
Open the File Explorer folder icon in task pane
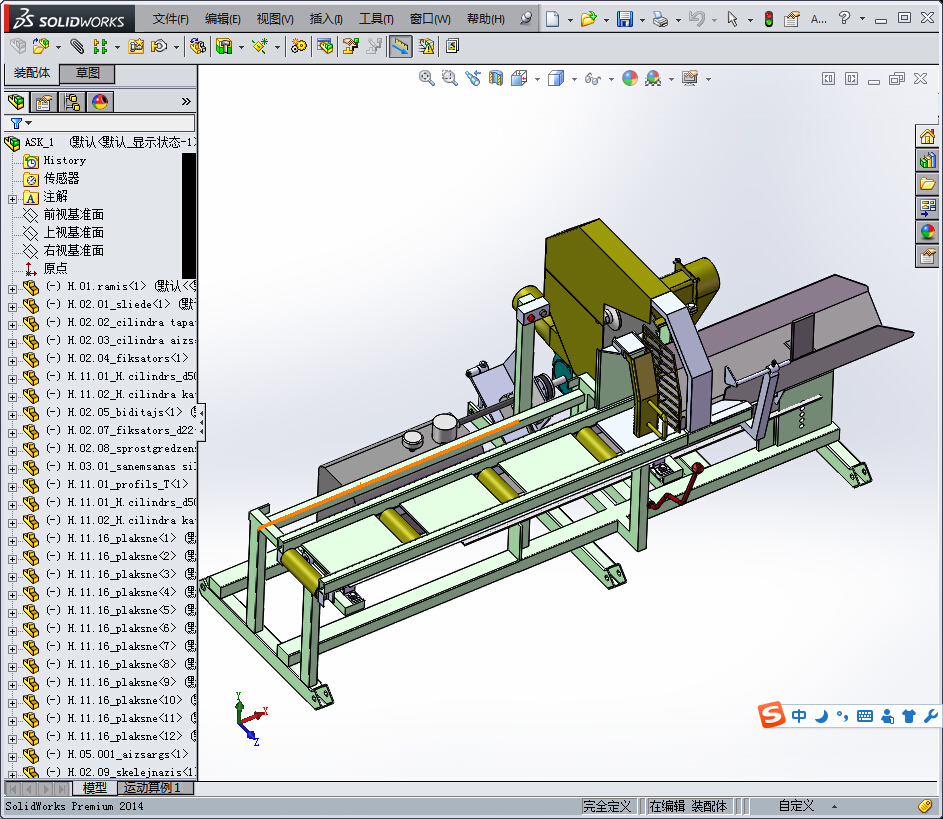pos(927,183)
